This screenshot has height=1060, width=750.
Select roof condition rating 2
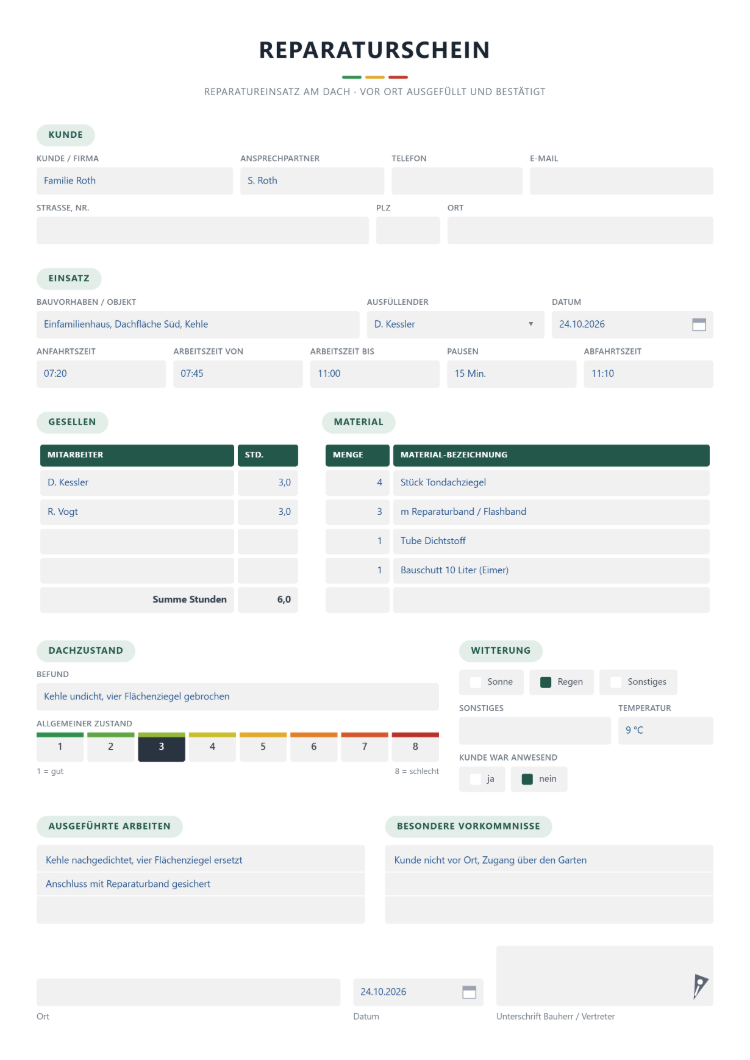pos(111,747)
